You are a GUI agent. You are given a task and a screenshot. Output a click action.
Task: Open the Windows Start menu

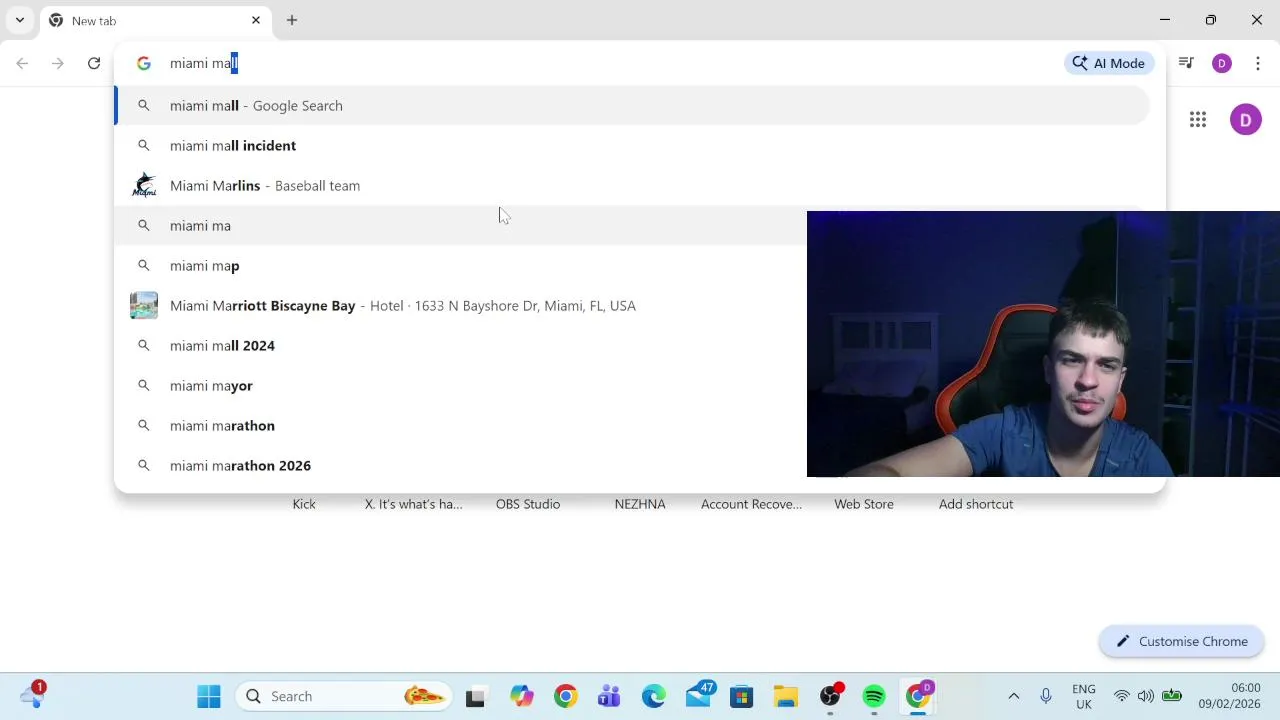click(209, 696)
